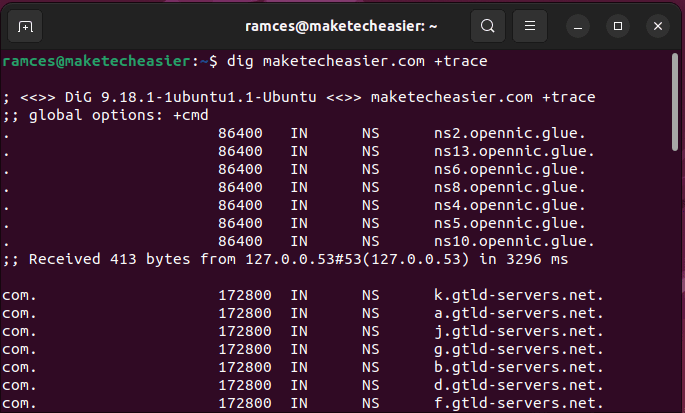Maximize the terminal window
This screenshot has width=685, height=413.
[x=618, y=25]
